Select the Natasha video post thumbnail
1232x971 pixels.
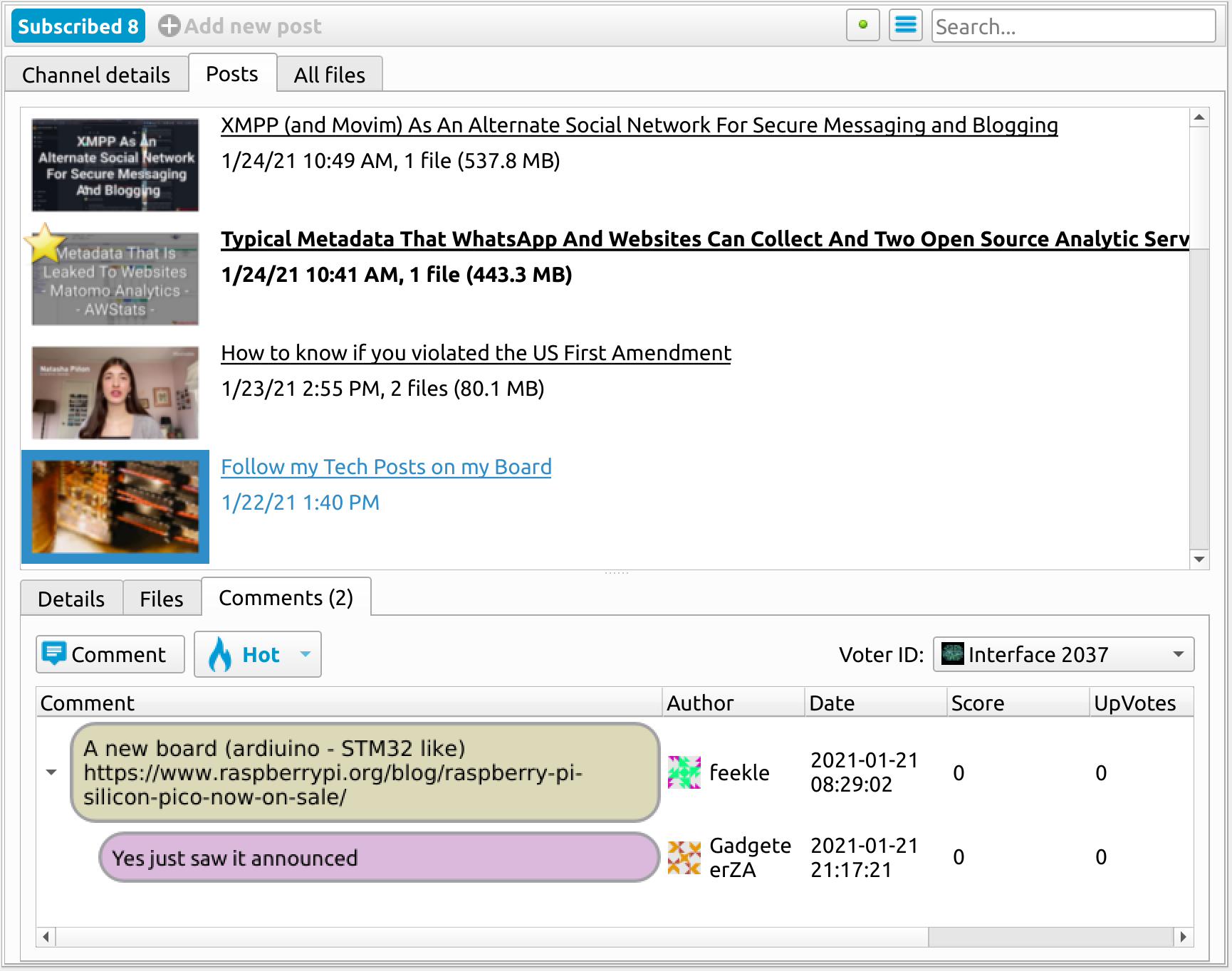(x=115, y=393)
